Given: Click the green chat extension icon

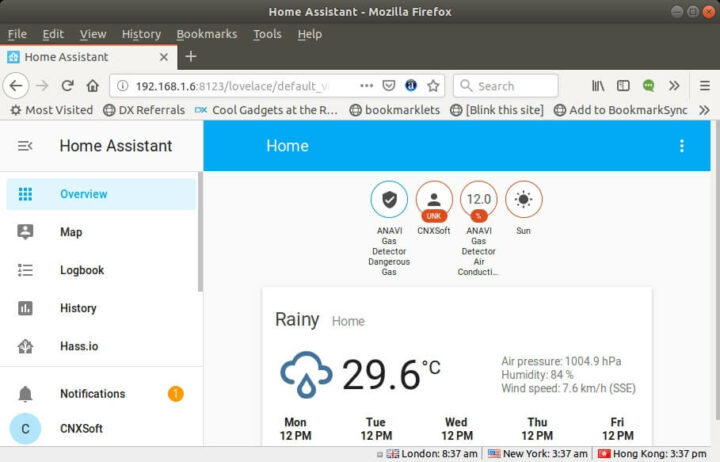Looking at the screenshot, I should pyautogui.click(x=648, y=86).
